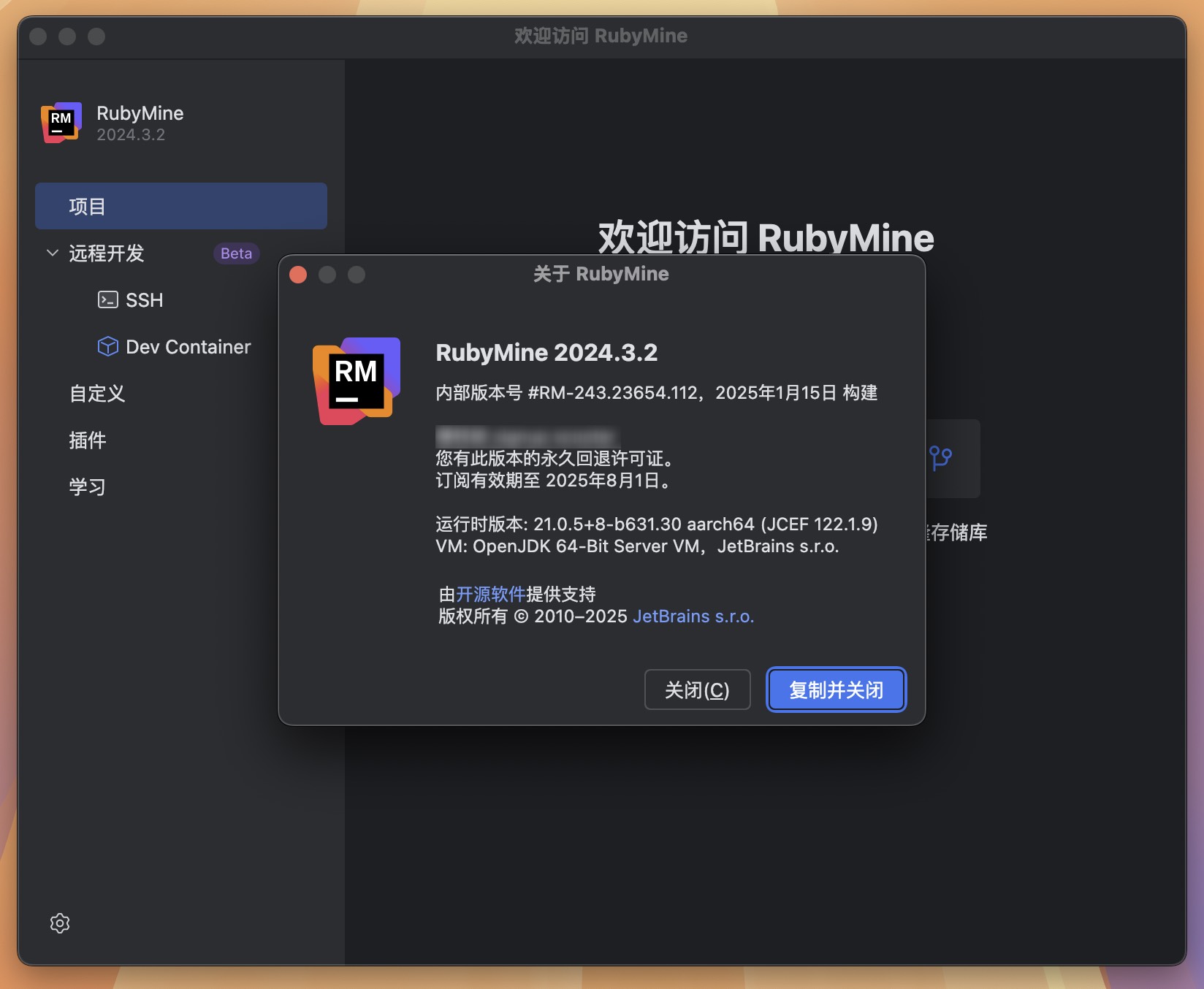Click the version control branch icon behind the dialog
The height and width of the screenshot is (989, 1204).
click(941, 459)
